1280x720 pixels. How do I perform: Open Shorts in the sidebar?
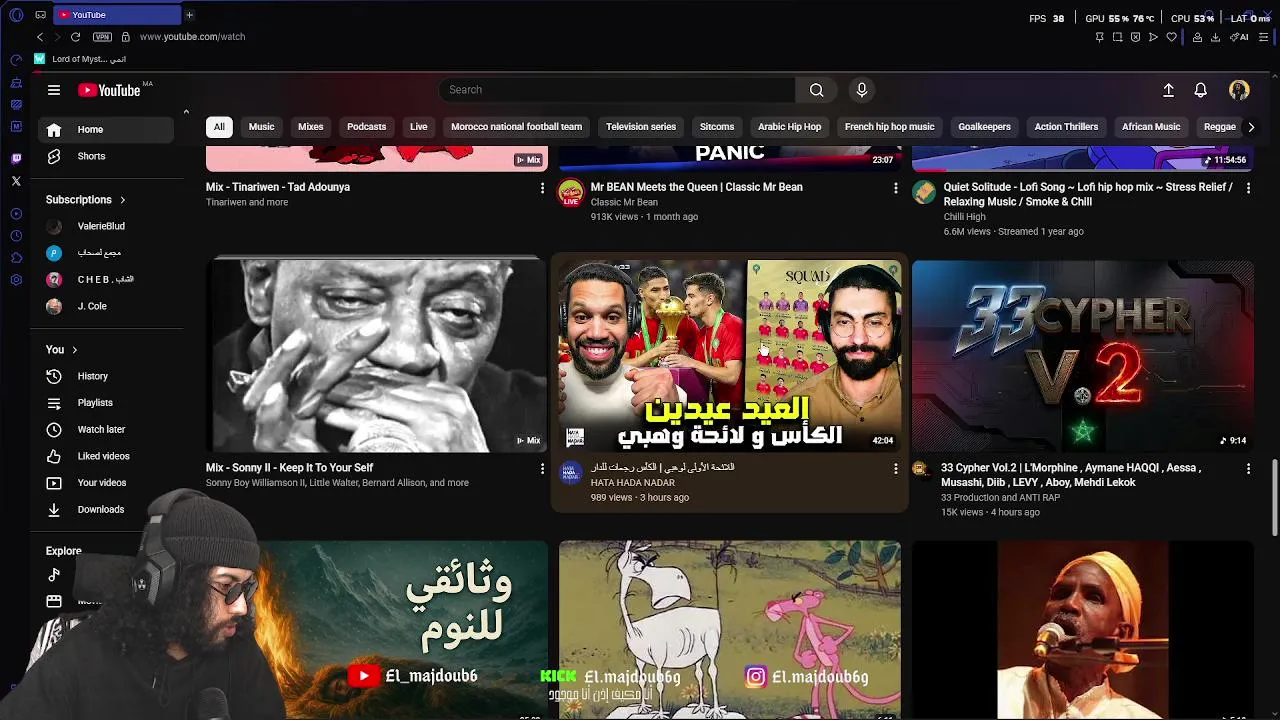point(106,156)
